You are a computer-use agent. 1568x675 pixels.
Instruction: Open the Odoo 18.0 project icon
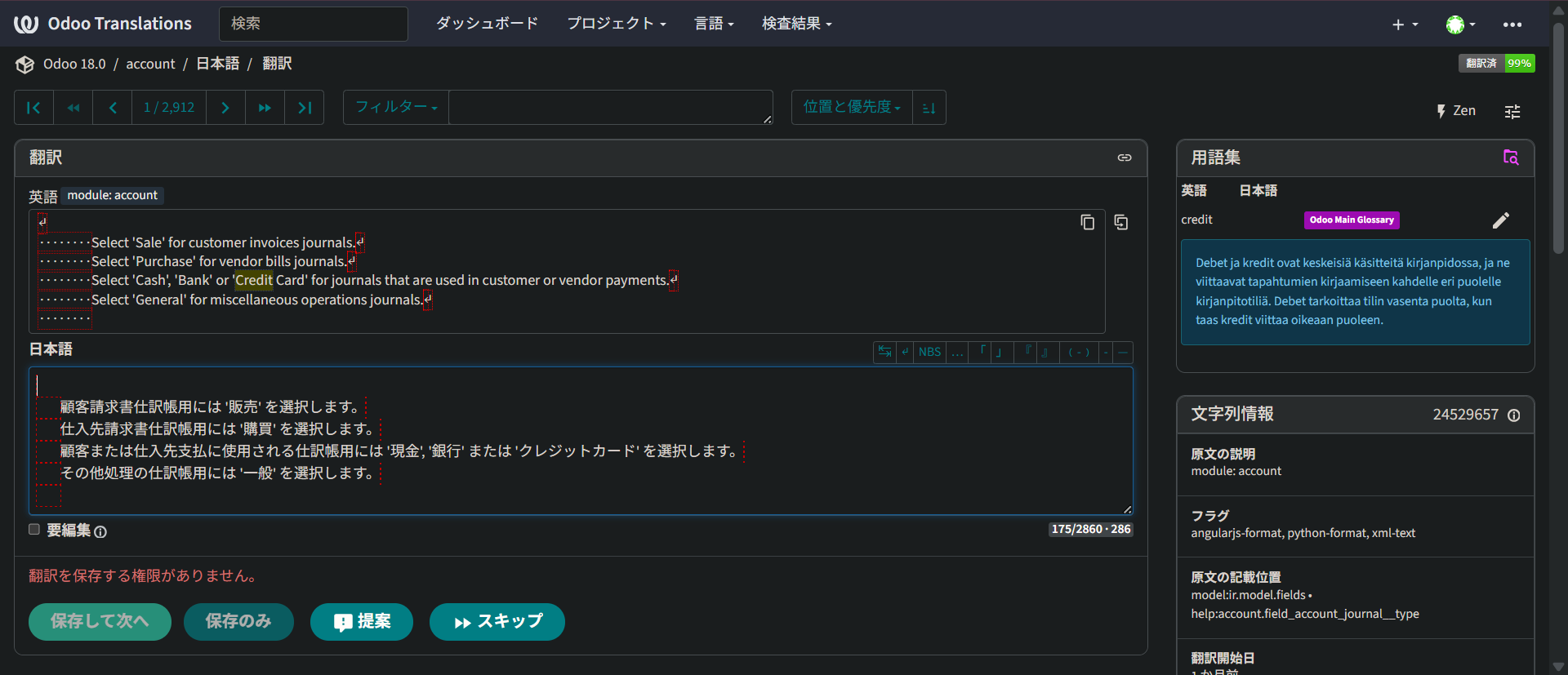(24, 64)
